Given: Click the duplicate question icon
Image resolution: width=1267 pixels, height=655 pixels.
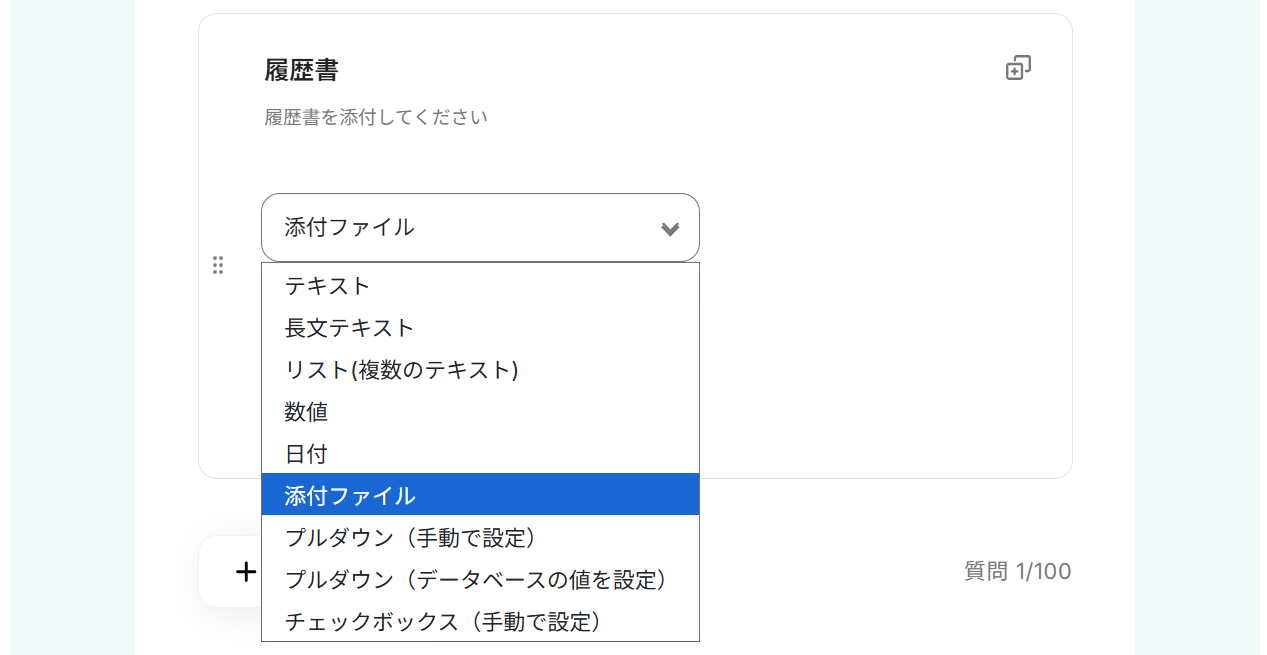Looking at the screenshot, I should [x=1018, y=68].
